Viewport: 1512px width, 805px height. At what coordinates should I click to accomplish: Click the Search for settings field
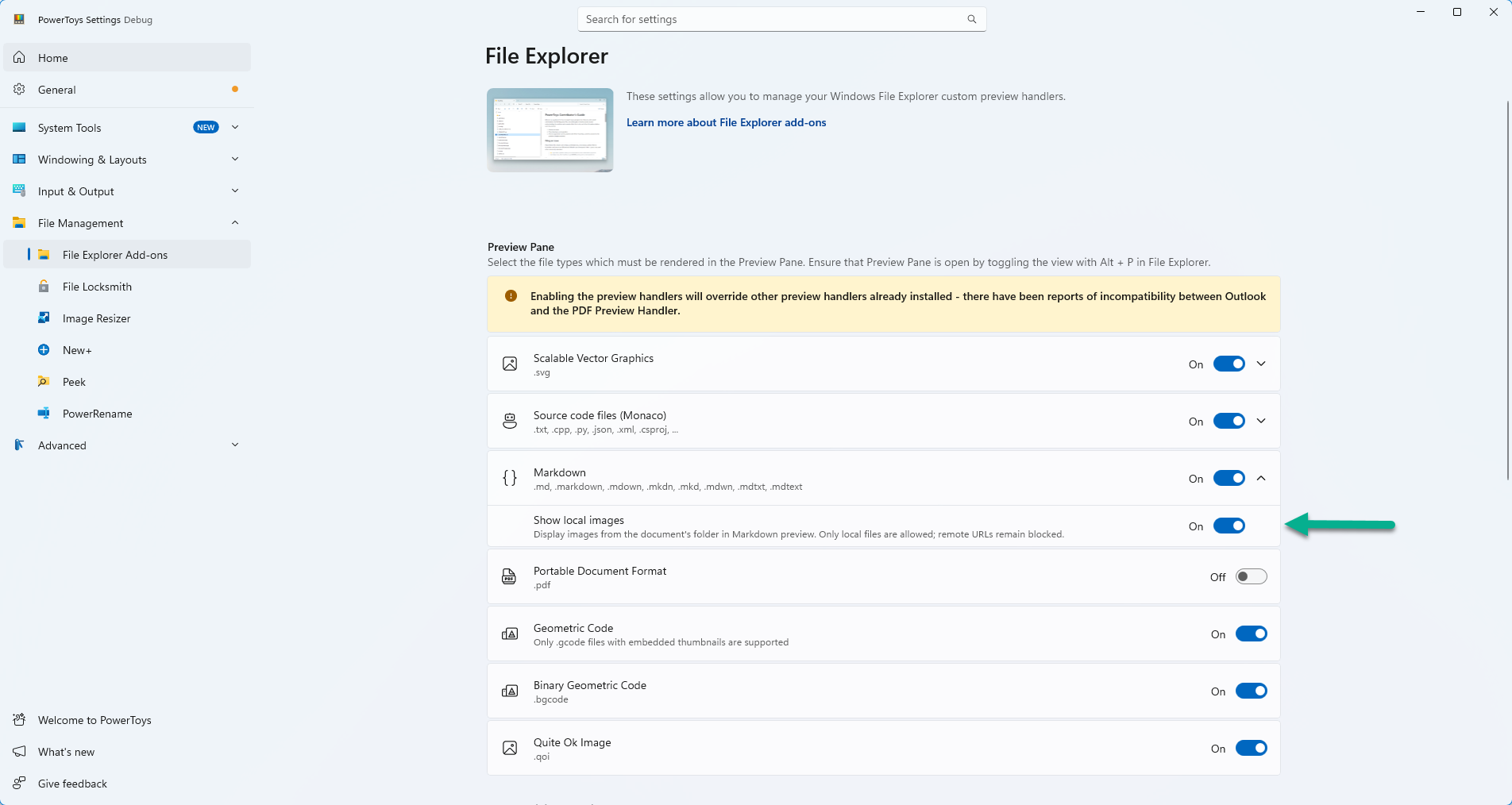click(x=781, y=19)
